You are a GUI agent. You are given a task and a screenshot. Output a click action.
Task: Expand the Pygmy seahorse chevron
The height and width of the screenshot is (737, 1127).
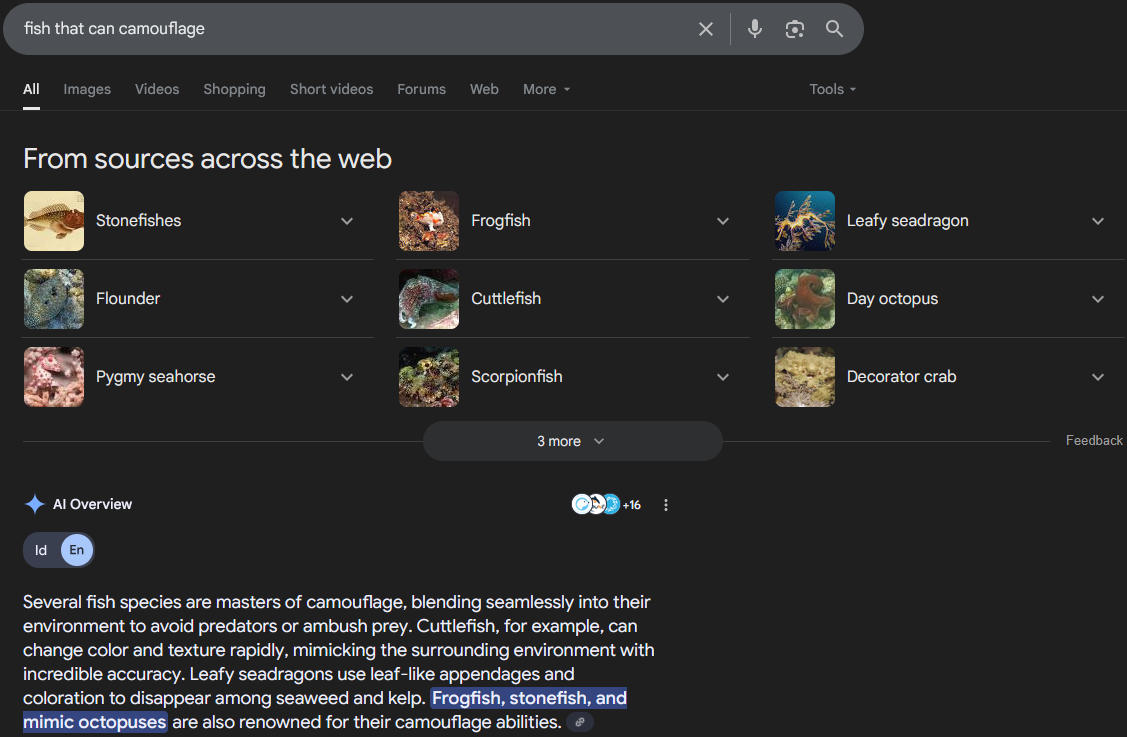(x=347, y=377)
